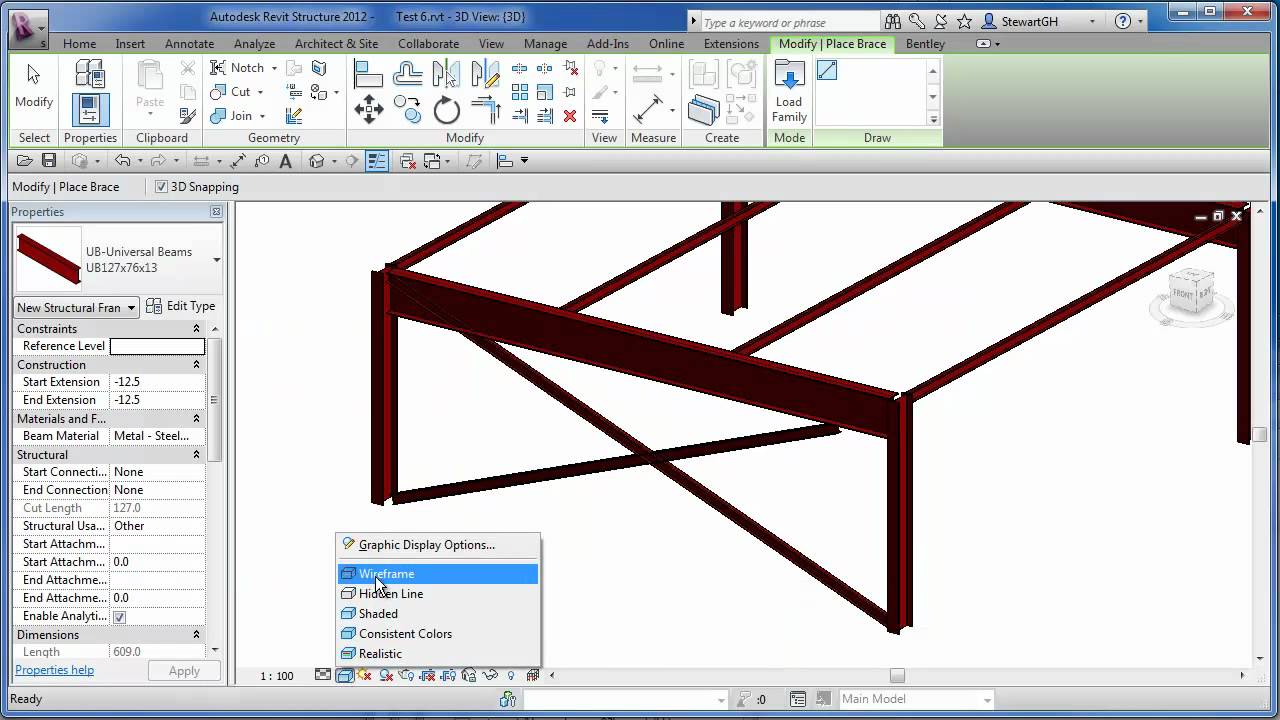This screenshot has width=1280, height=720.
Task: Click the Notch geometry tool
Action: (239, 68)
